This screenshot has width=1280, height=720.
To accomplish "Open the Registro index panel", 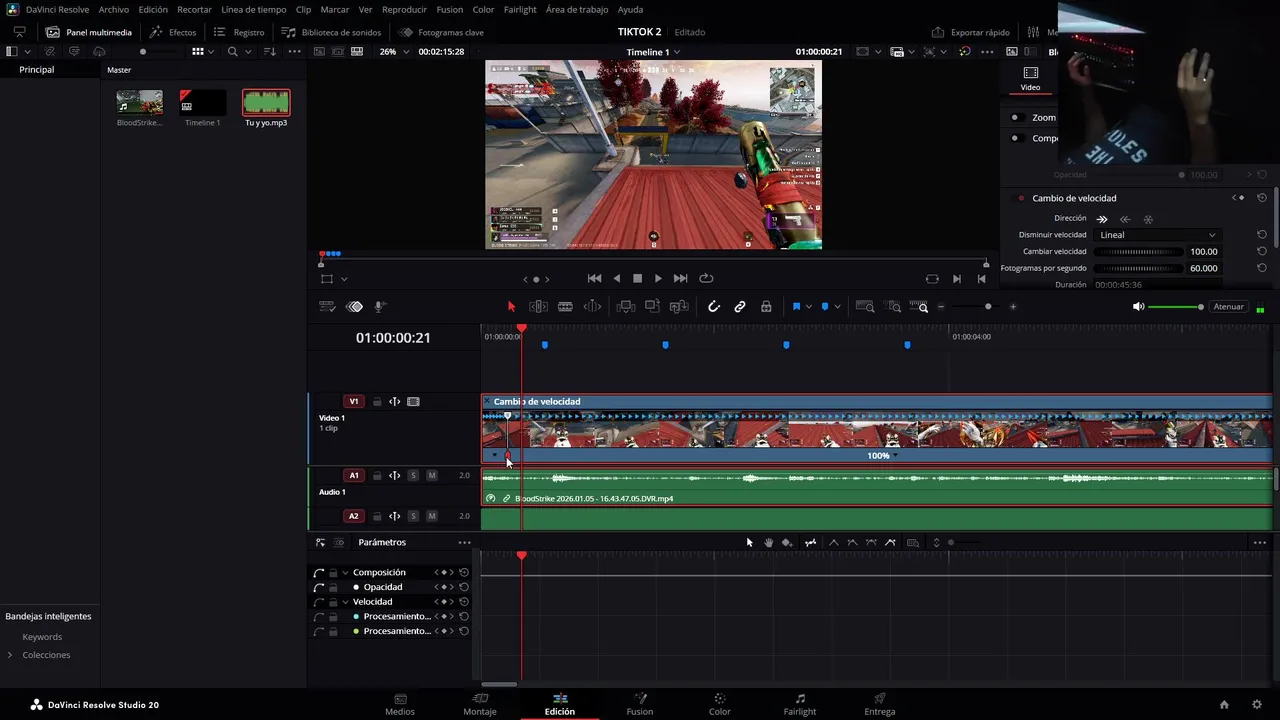I will [240, 32].
